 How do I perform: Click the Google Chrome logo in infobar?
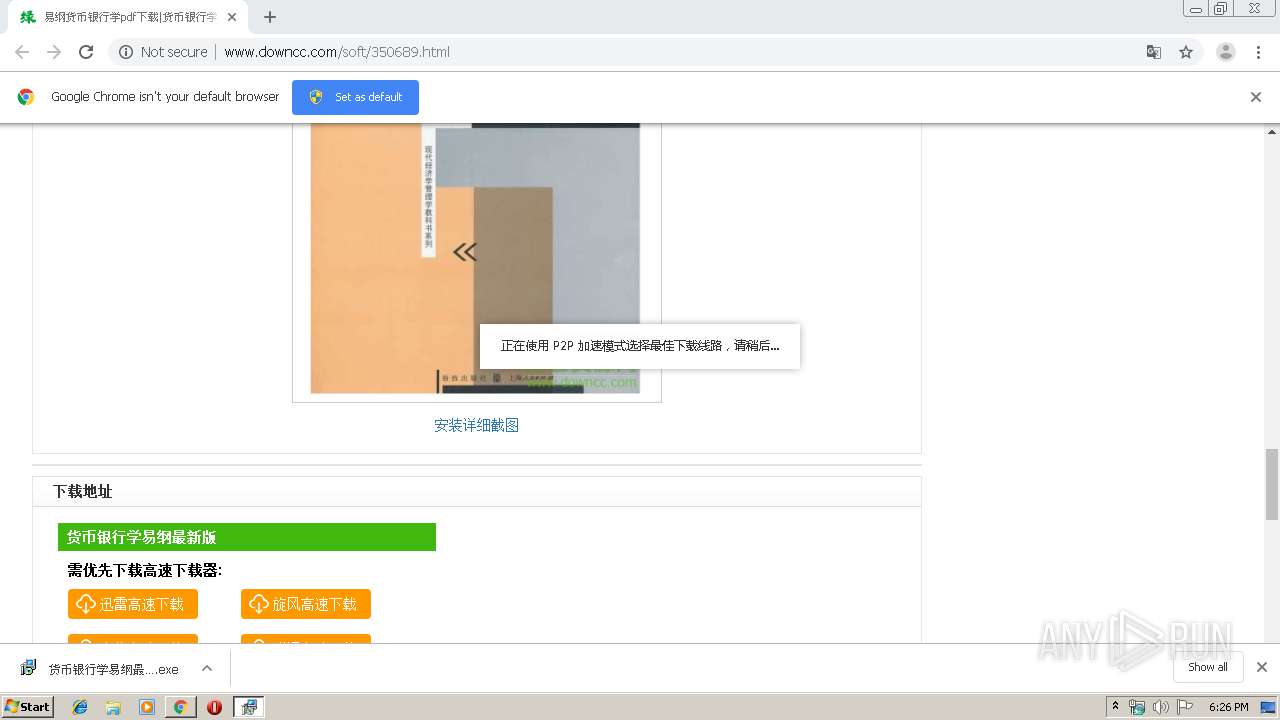click(26, 97)
